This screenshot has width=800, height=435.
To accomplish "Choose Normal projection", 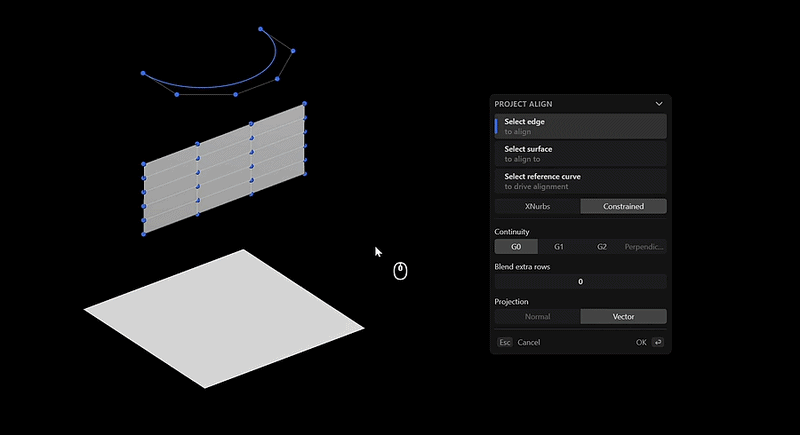I will coord(537,317).
